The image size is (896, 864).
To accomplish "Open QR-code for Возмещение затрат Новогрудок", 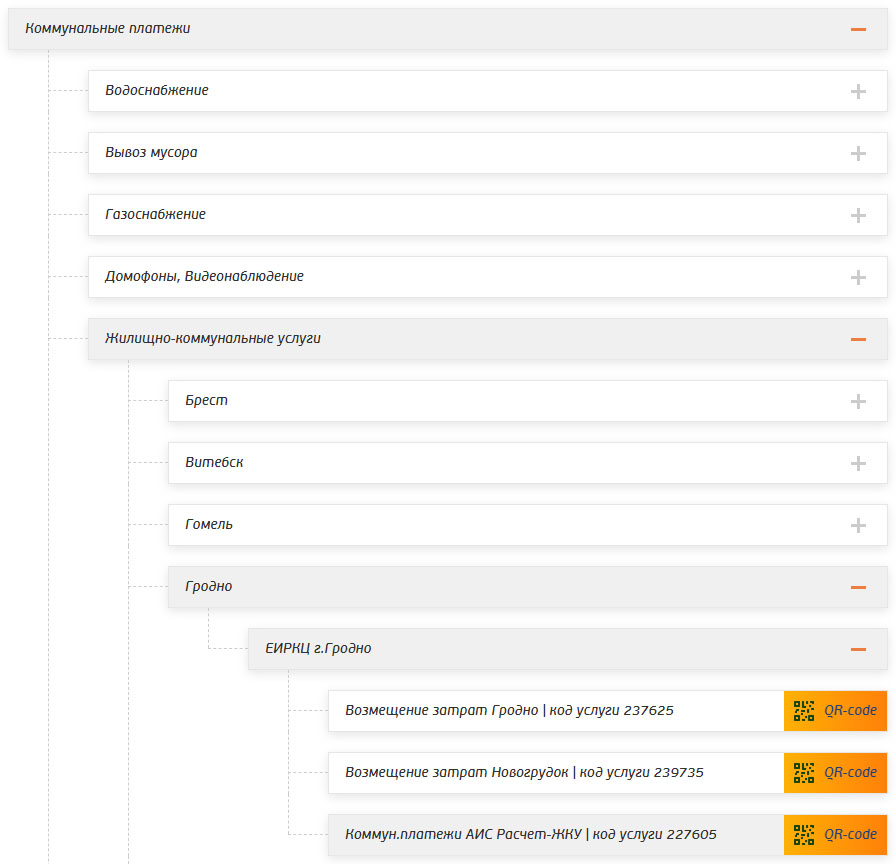I will tap(835, 773).
